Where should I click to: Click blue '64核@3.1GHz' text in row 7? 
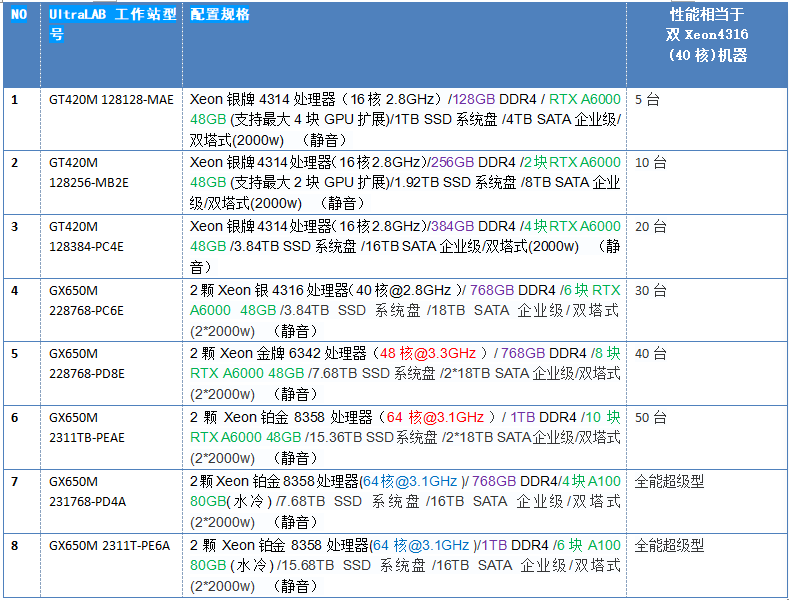(x=410, y=481)
